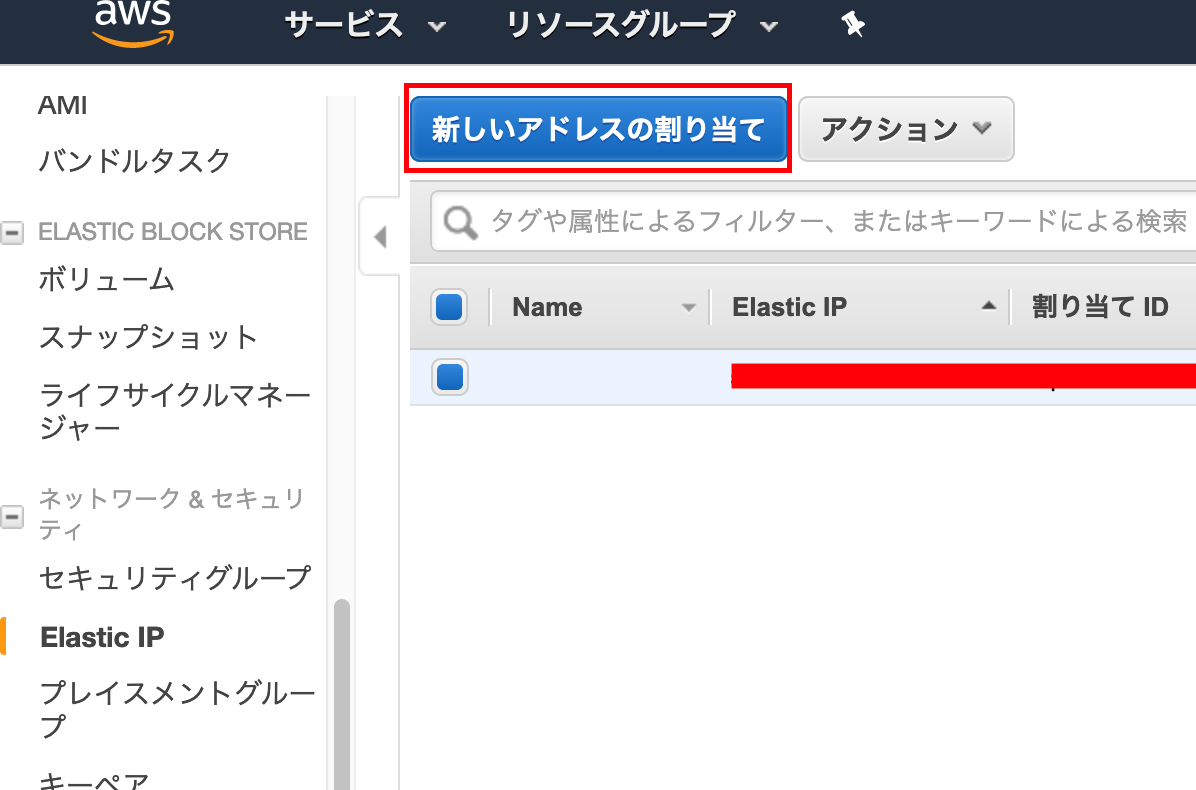
Task: Open the リソースグループ dropdown menu
Action: pos(641,25)
